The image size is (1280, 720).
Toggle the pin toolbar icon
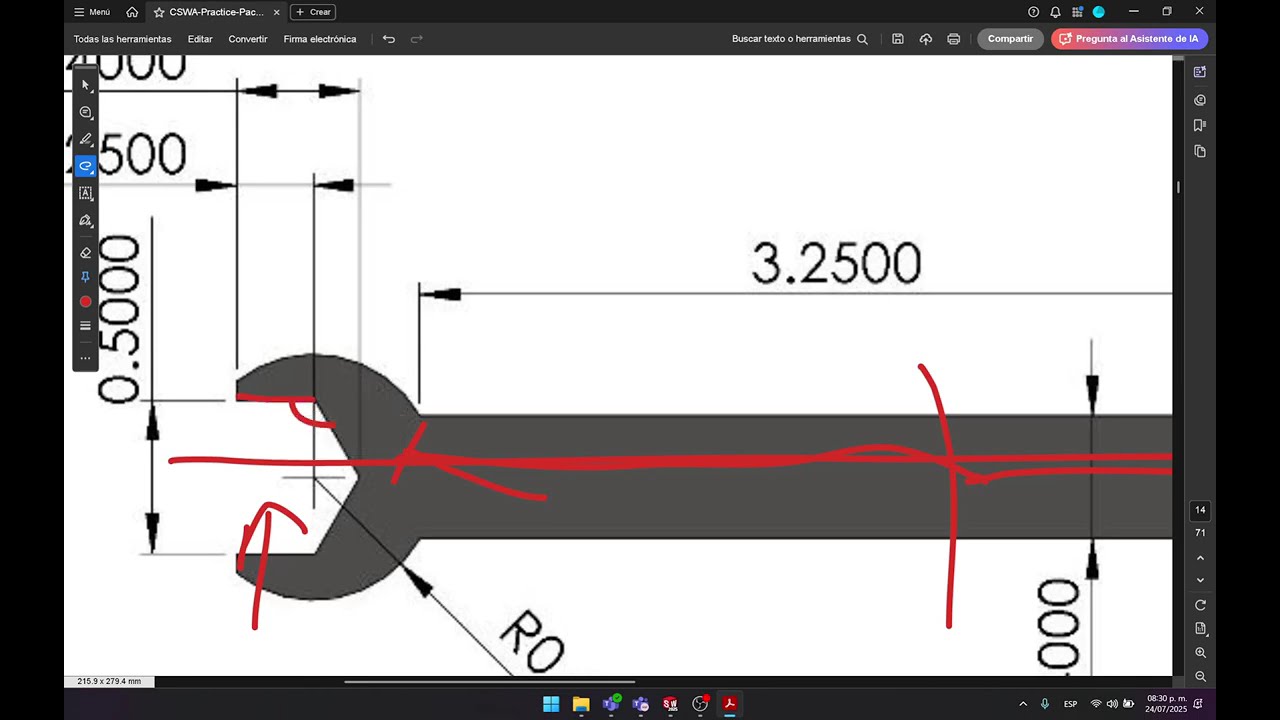pyautogui.click(x=85, y=277)
